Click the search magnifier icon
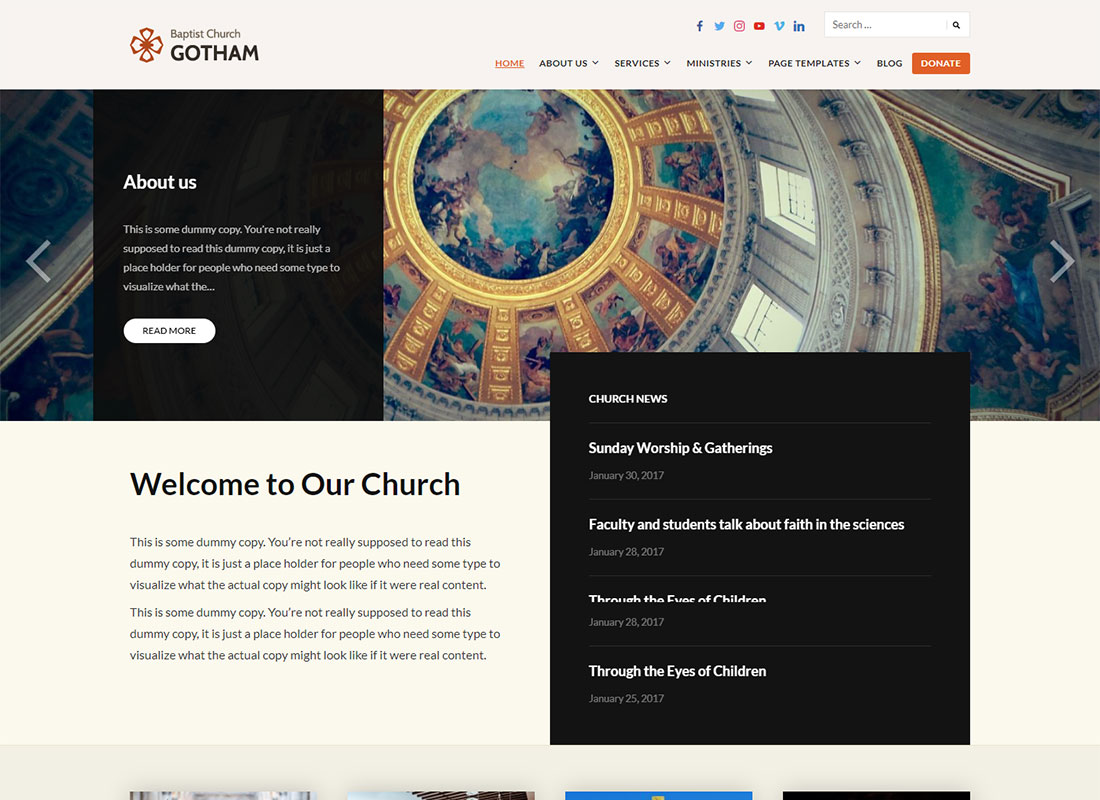Screen dimensions: 1100x800 click(x=956, y=24)
